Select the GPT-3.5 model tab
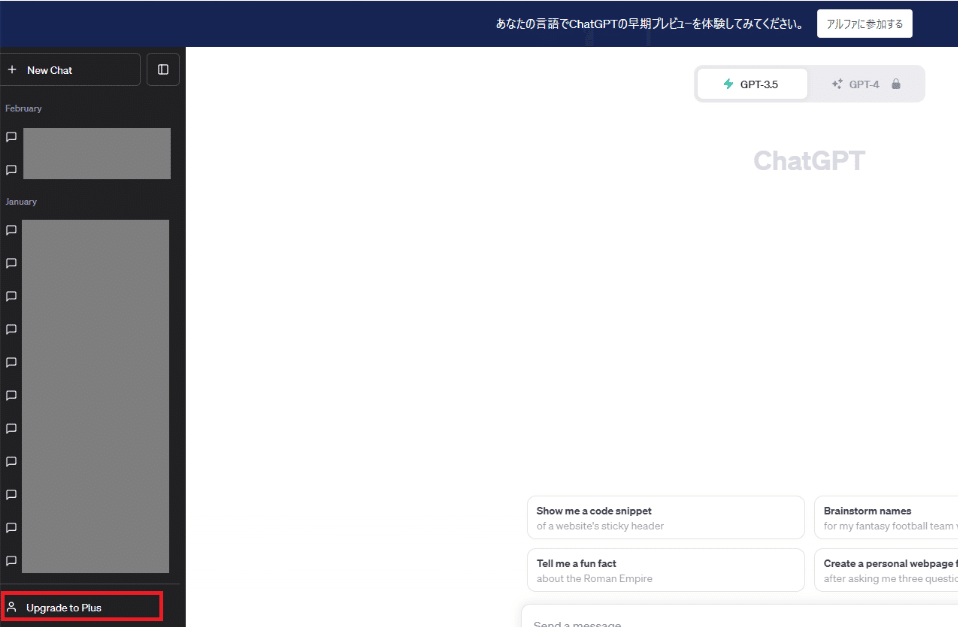The width and height of the screenshot is (958, 627). (752, 84)
